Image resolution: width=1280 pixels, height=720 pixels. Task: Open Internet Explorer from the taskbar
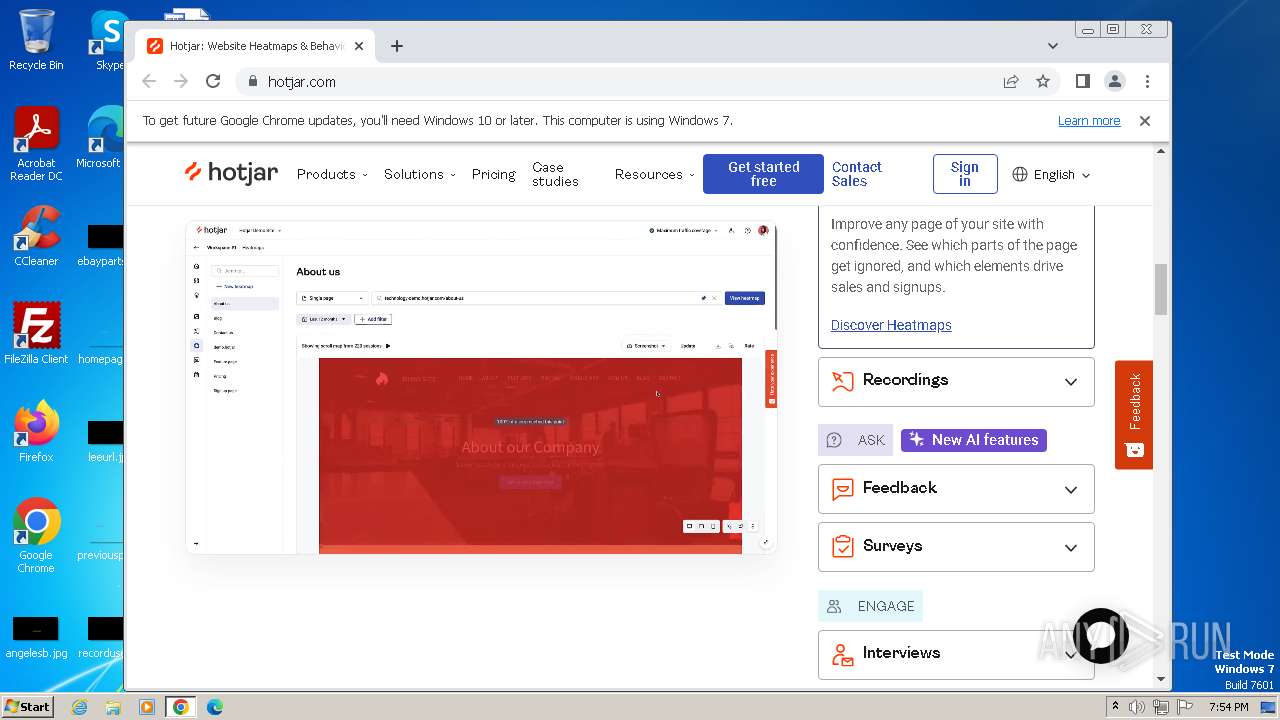pyautogui.click(x=79, y=707)
